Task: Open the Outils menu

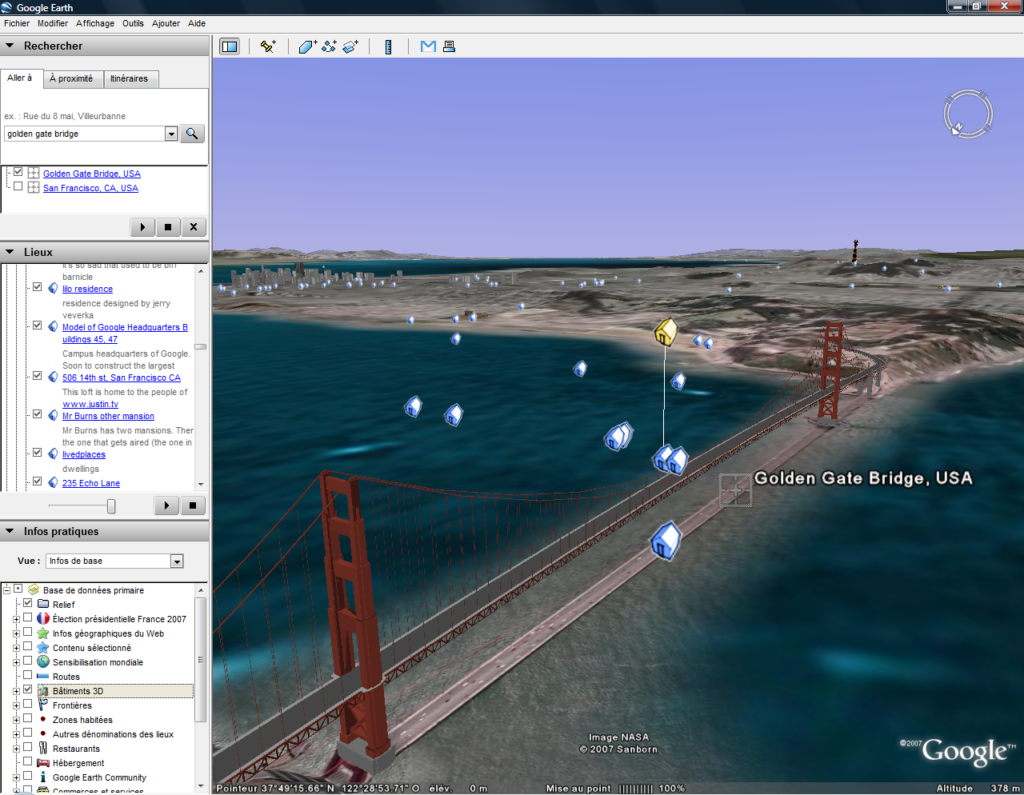Action: coord(133,23)
